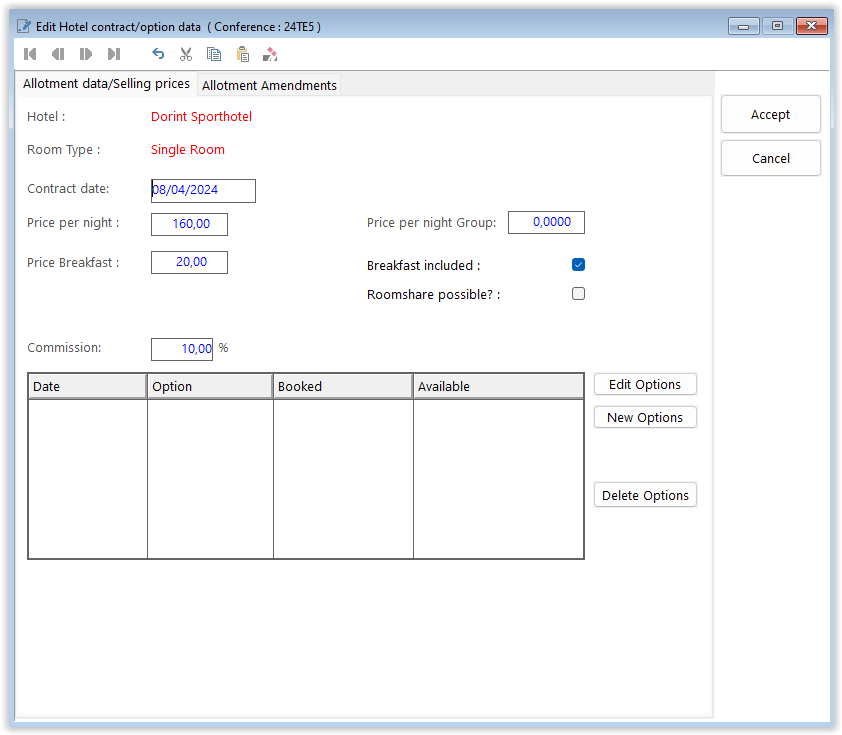The image size is (842, 735).
Task: Uncheck the Breakfast included checkbox
Action: tap(578, 265)
